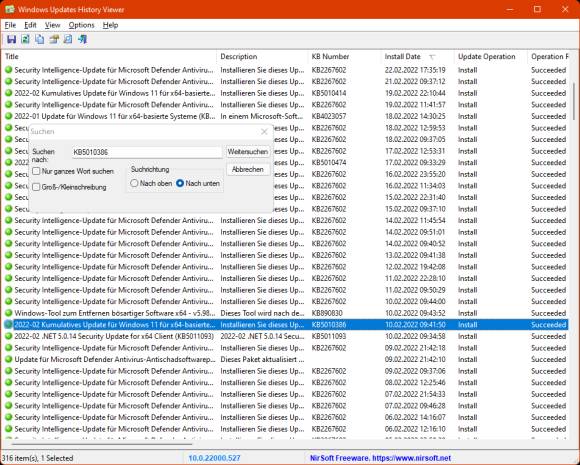Click green icon of Antivirus-Antischadsoftware update row
The height and width of the screenshot is (465, 580).
point(9,359)
